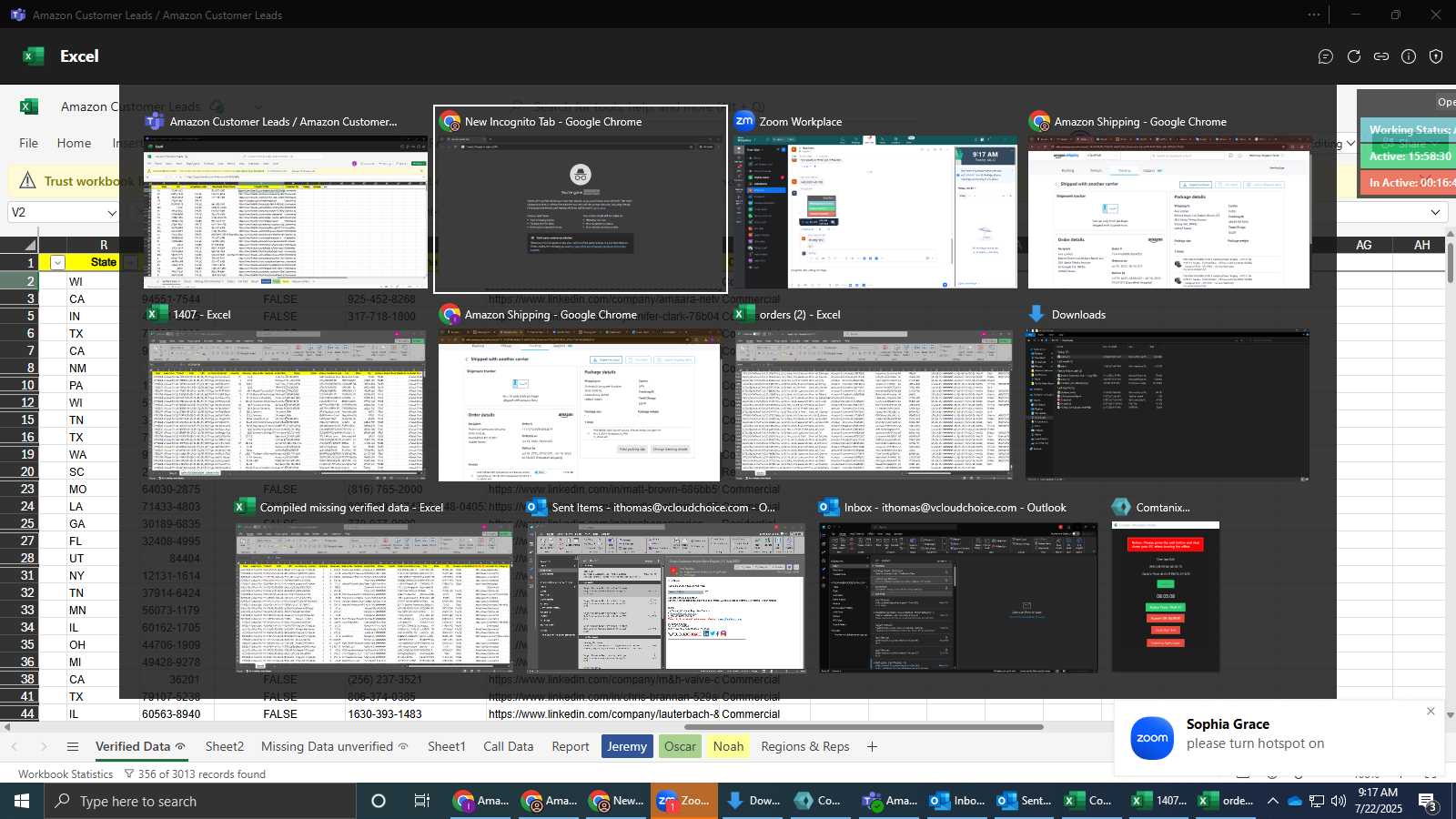Open the all sheets list icon
Screen dimensions: 1456x819
(x=73, y=746)
